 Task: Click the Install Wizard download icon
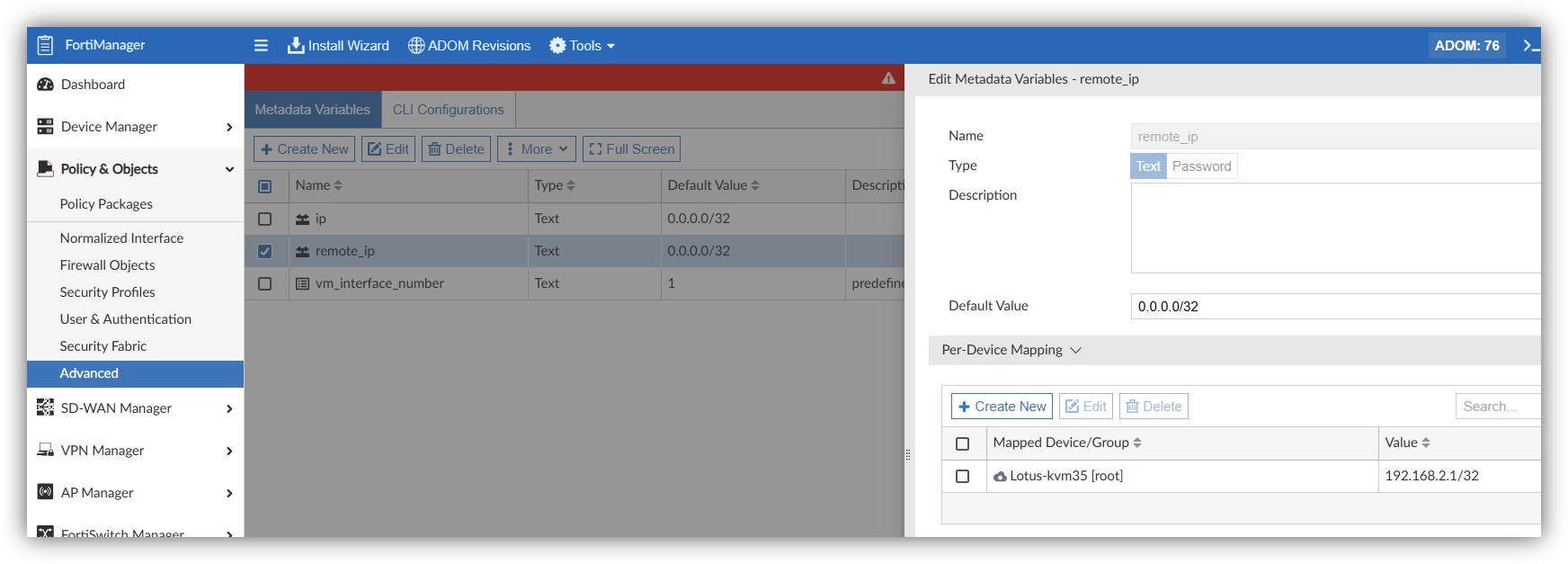pos(296,45)
